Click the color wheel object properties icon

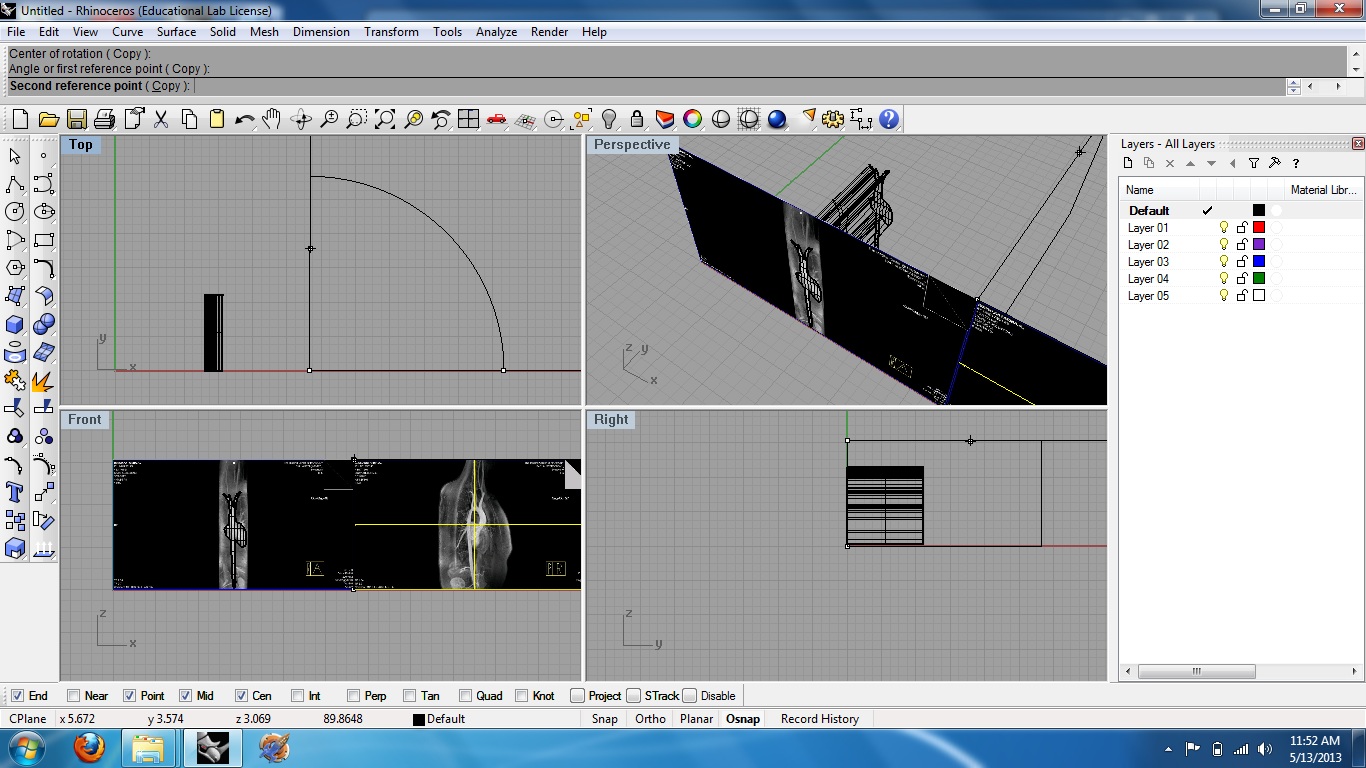pyautogui.click(x=692, y=120)
